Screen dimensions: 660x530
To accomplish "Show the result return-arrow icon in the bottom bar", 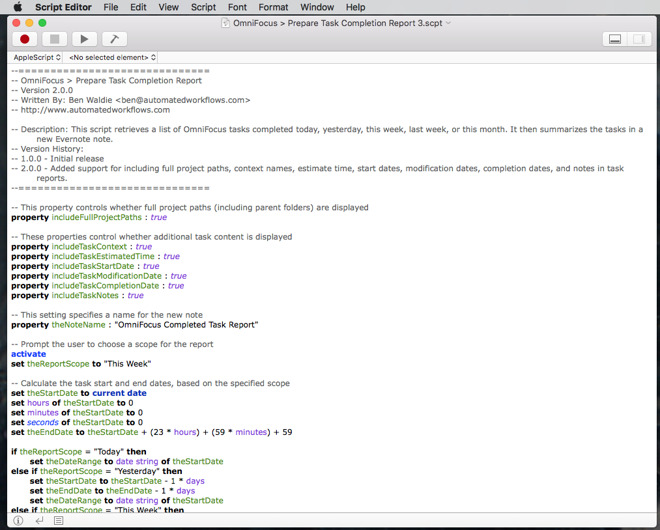I will 39,521.
